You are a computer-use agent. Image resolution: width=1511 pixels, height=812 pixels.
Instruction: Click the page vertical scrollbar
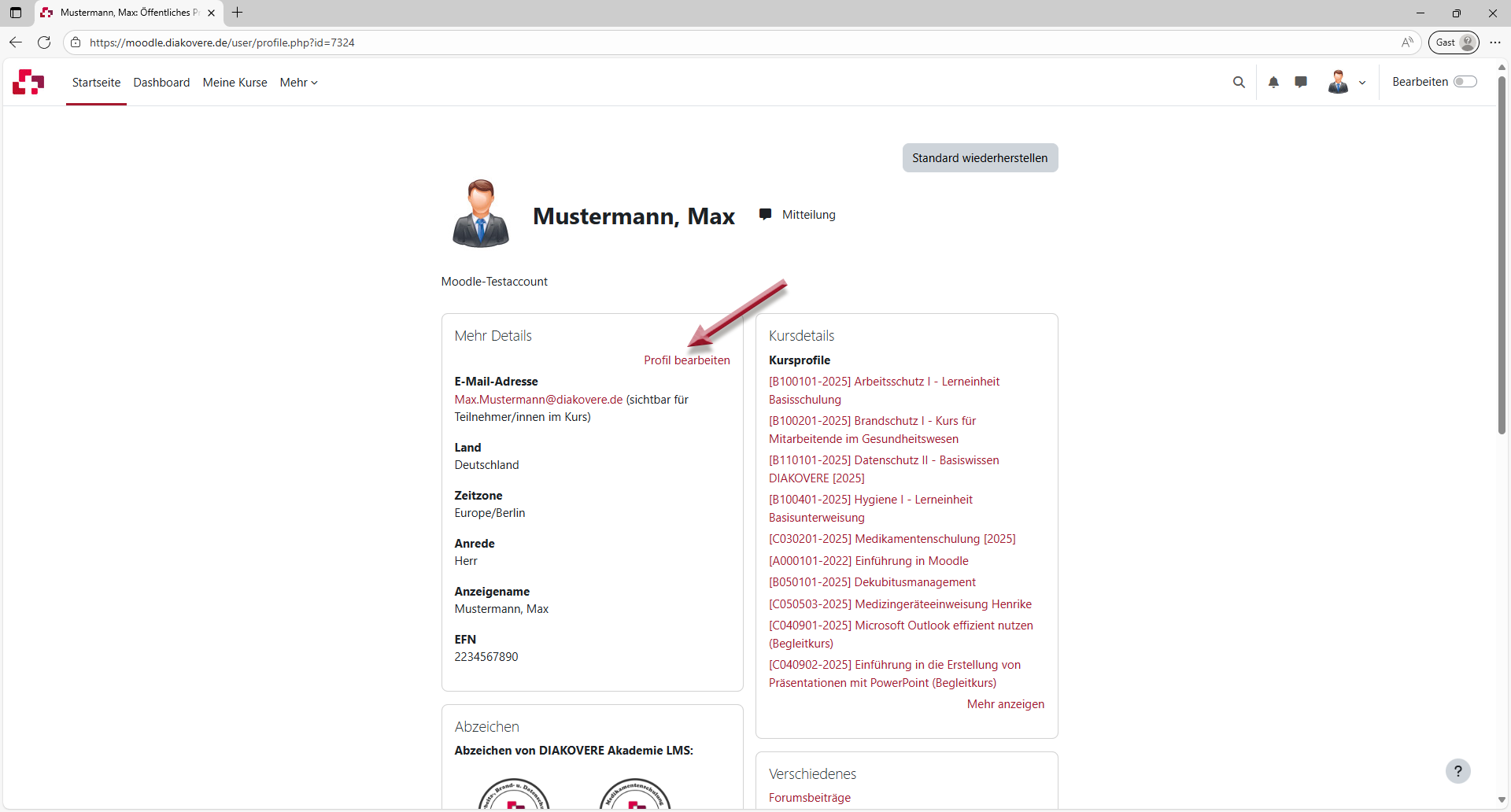pos(1502,252)
